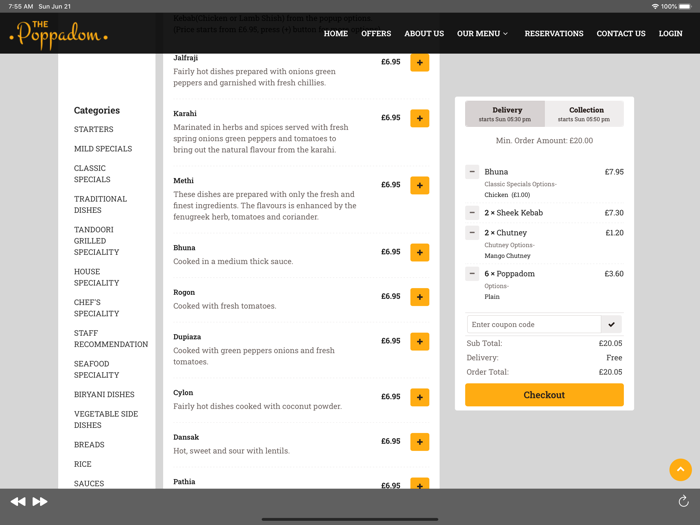Reload the page with refresh icon
Screen dimensions: 700x525
click(x=683, y=501)
